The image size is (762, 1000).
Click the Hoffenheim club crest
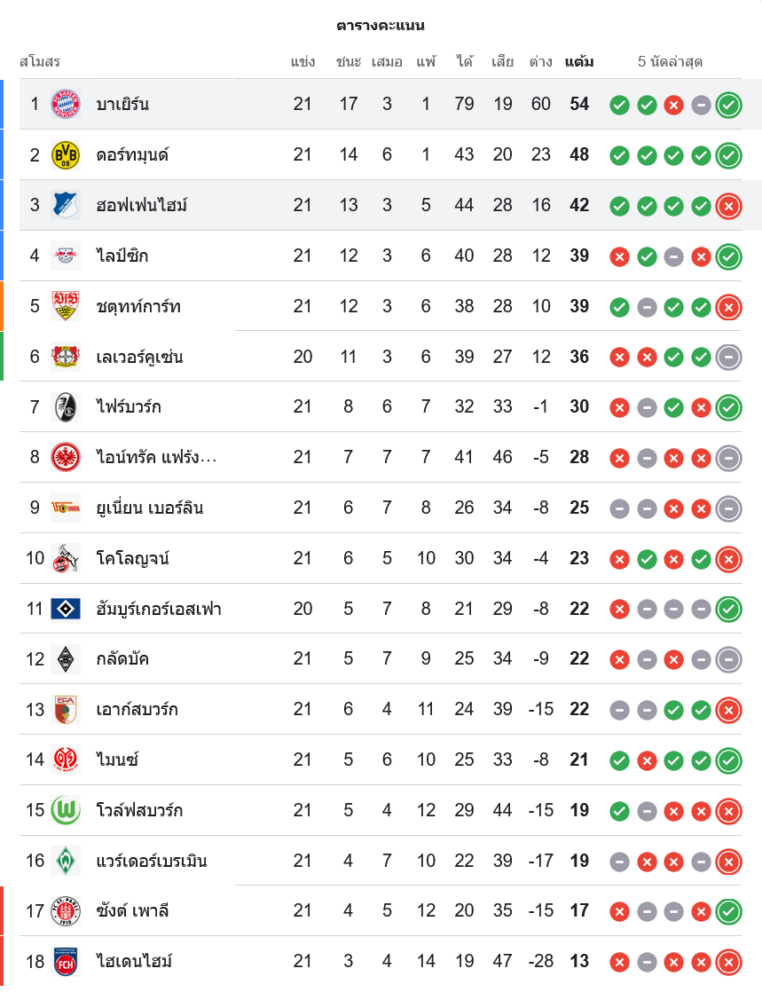coord(65,205)
